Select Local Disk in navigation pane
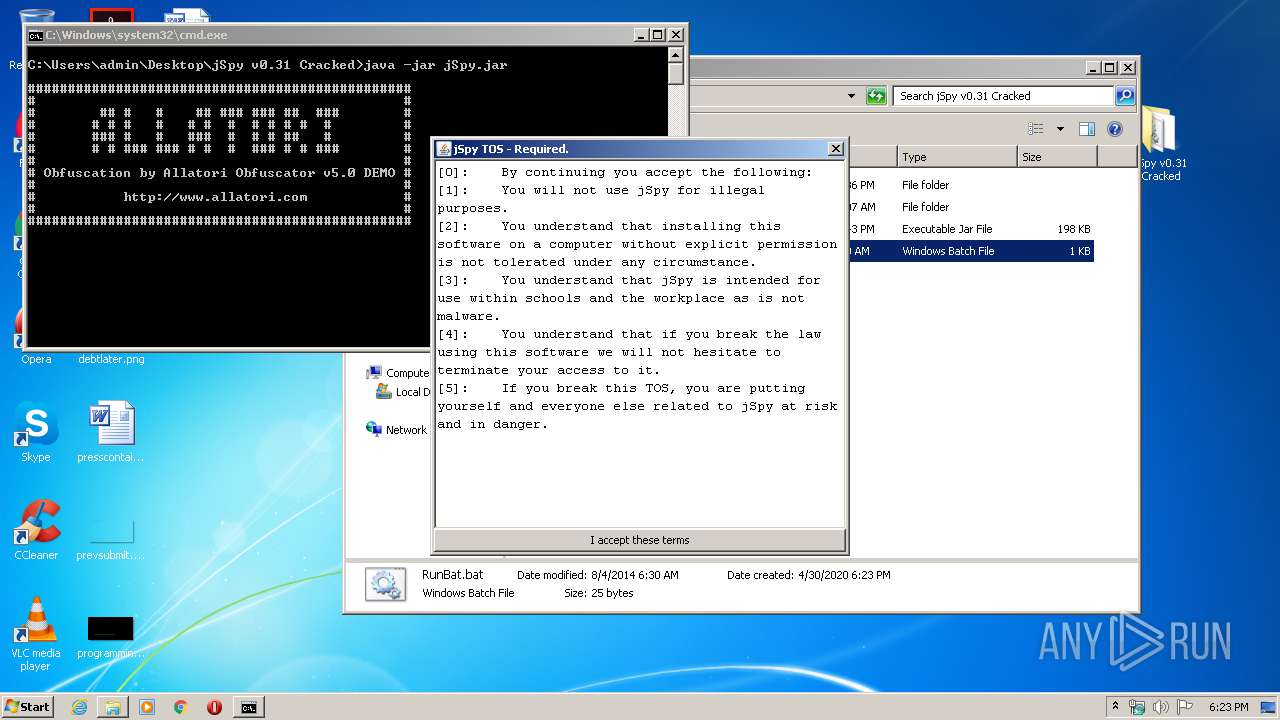 [x=403, y=392]
